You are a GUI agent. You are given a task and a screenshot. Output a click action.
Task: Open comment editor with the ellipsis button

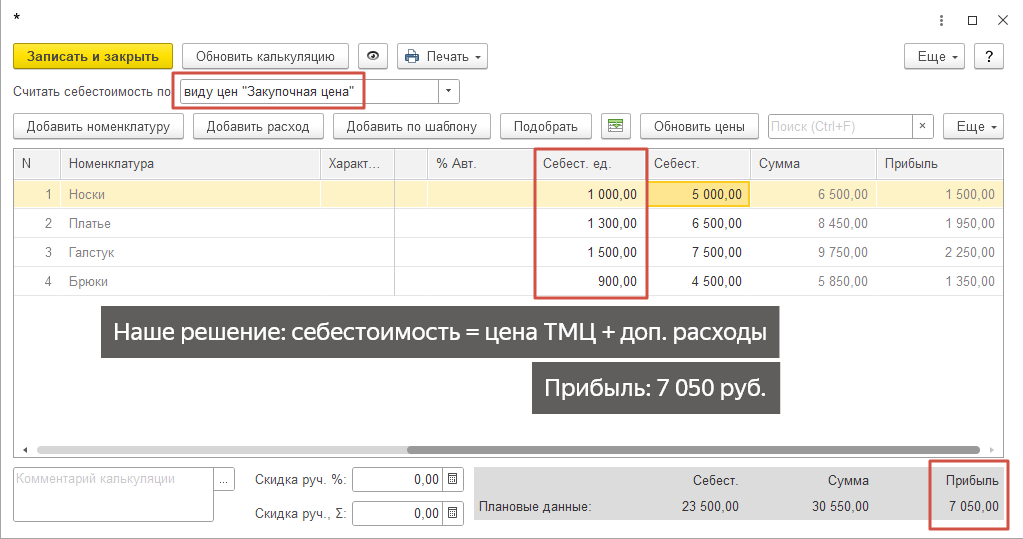224,480
